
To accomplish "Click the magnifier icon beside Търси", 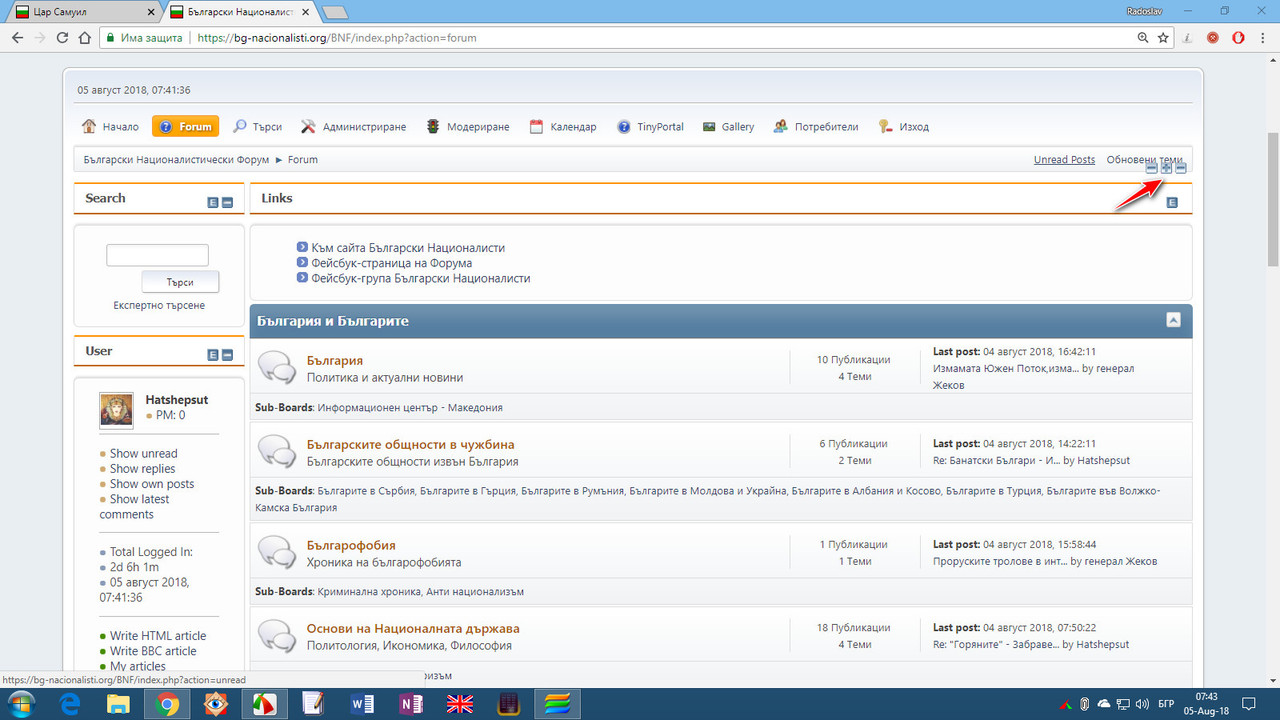I will [x=240, y=127].
